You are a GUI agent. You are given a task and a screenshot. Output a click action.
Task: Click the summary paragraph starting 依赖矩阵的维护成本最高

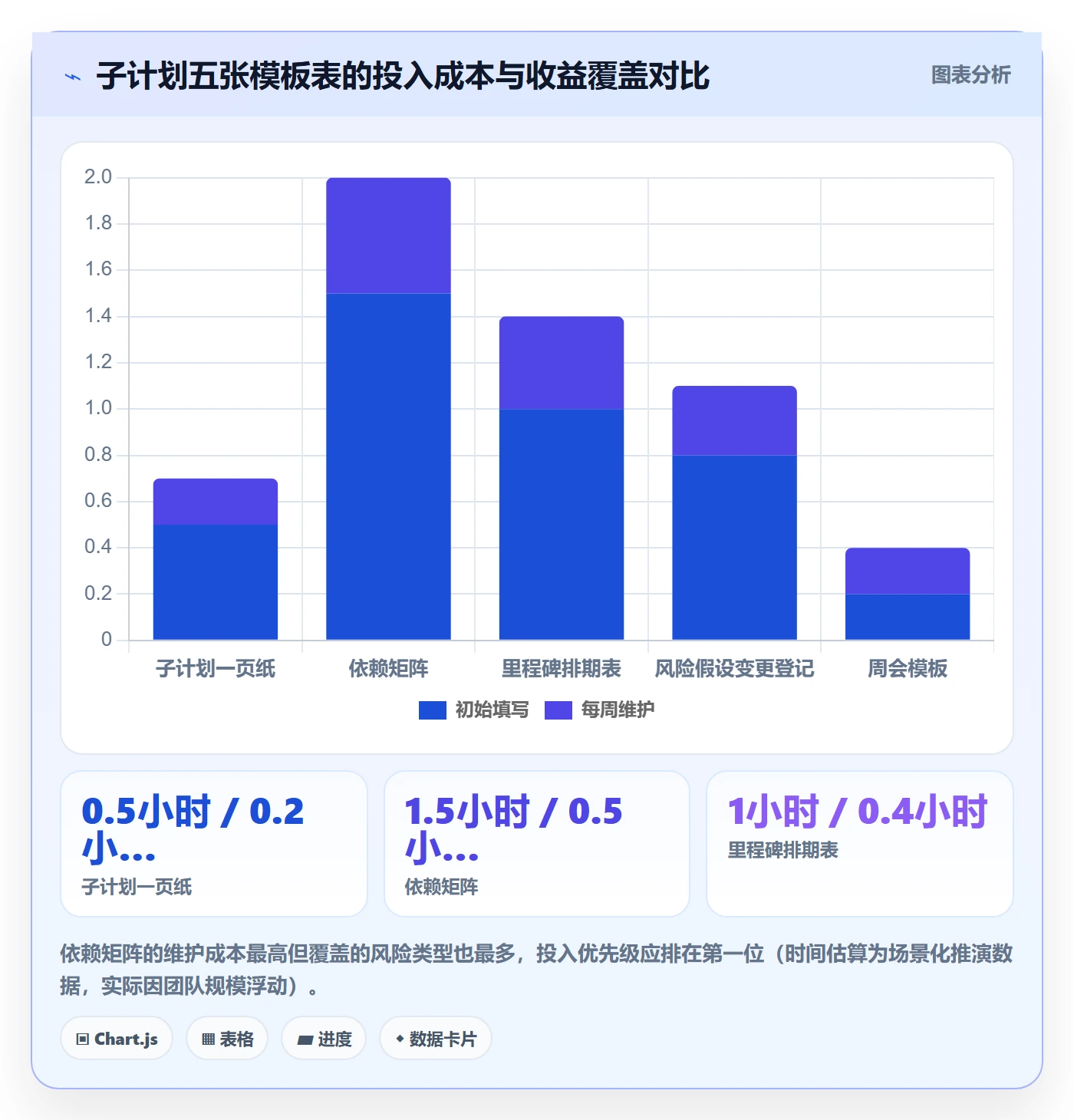(536, 970)
